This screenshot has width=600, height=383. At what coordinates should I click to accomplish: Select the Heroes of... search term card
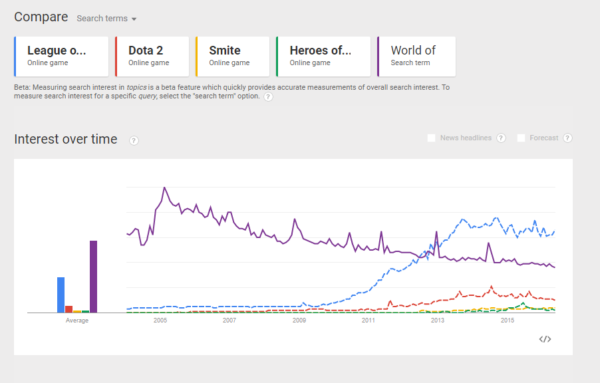coord(323,57)
